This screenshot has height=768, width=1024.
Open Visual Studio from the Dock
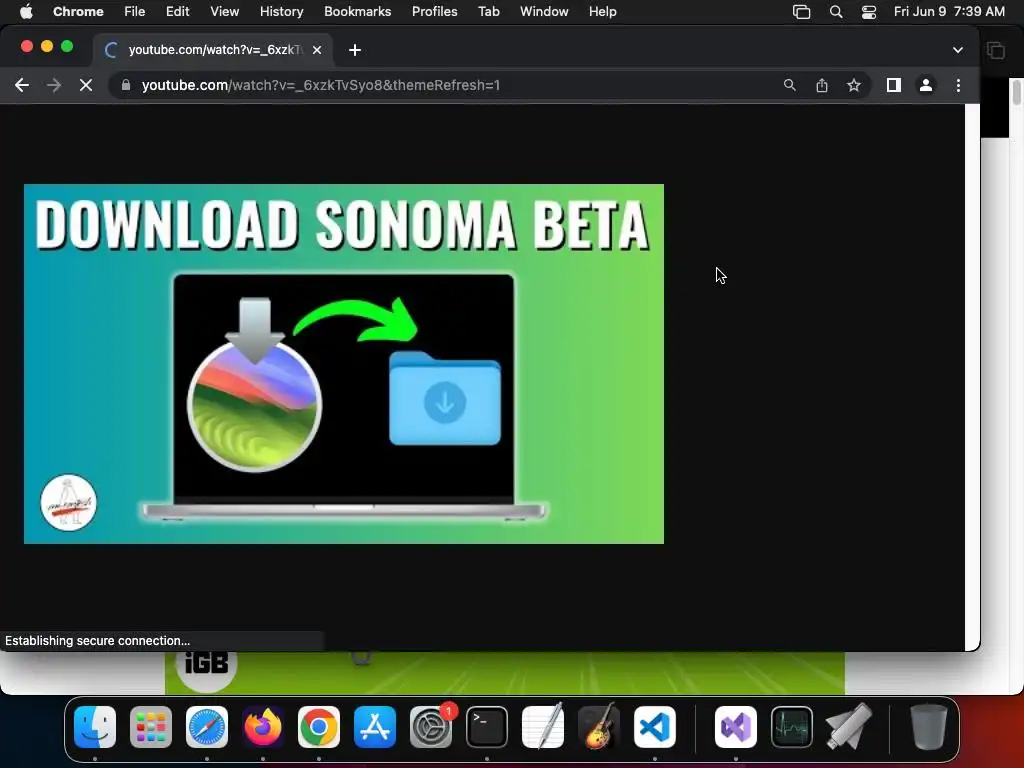tap(736, 727)
